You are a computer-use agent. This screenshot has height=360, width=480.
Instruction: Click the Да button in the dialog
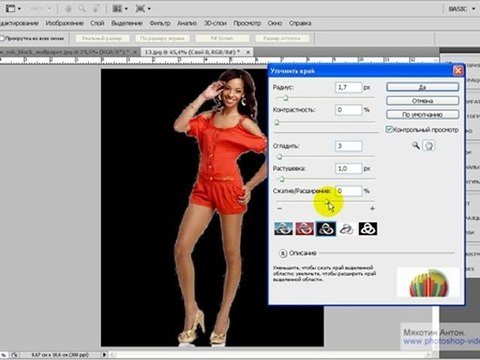tap(423, 87)
